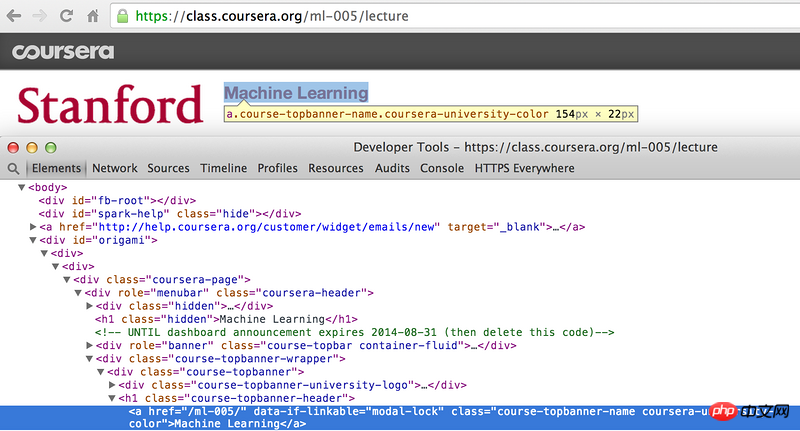Screen dimensions: 800x431
Task: Collapse the div class="course-topbanner" node
Action: (x=101, y=372)
